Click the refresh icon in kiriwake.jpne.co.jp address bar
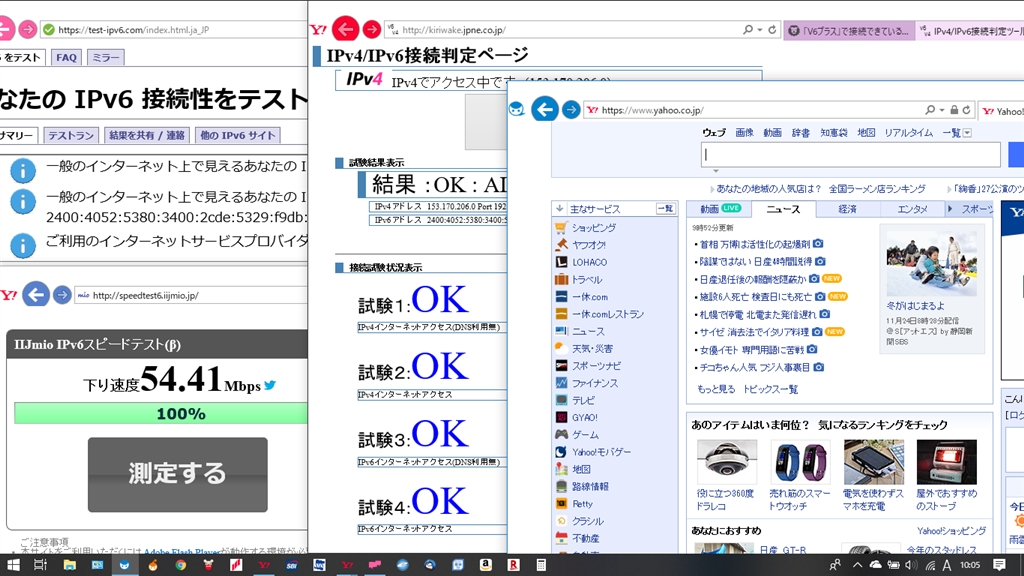1024x576 pixels. (772, 30)
